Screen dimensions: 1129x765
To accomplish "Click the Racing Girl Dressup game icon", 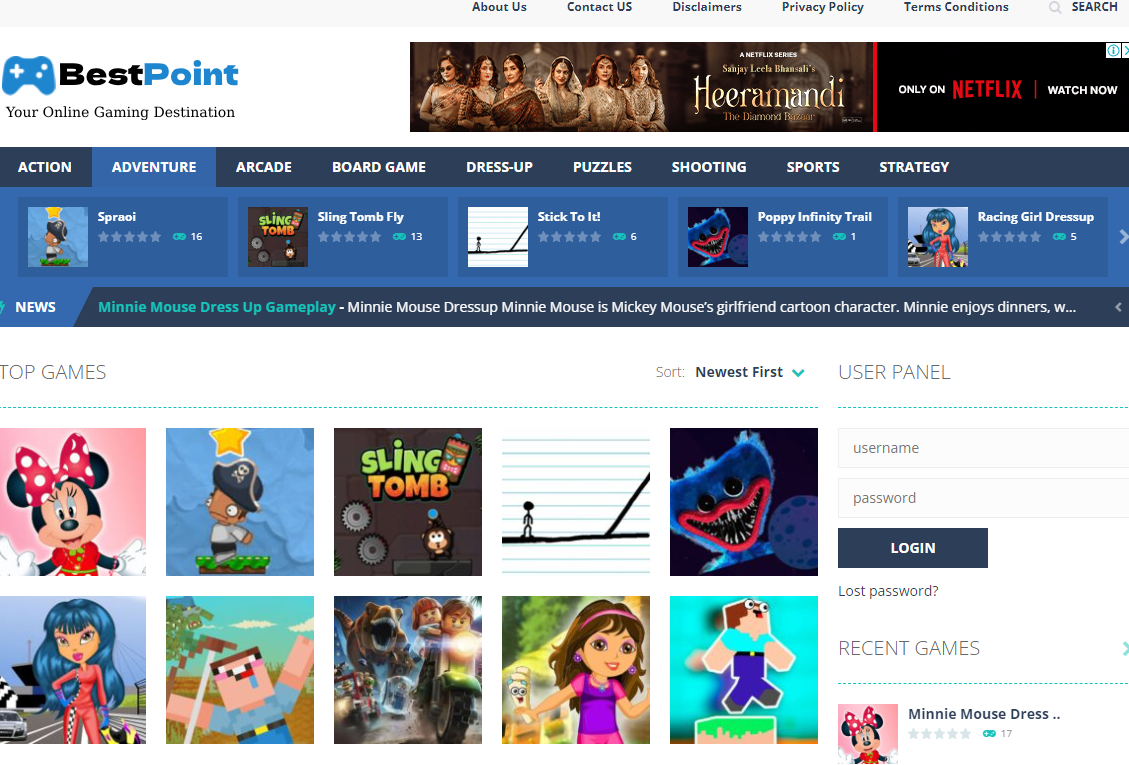I will point(937,236).
